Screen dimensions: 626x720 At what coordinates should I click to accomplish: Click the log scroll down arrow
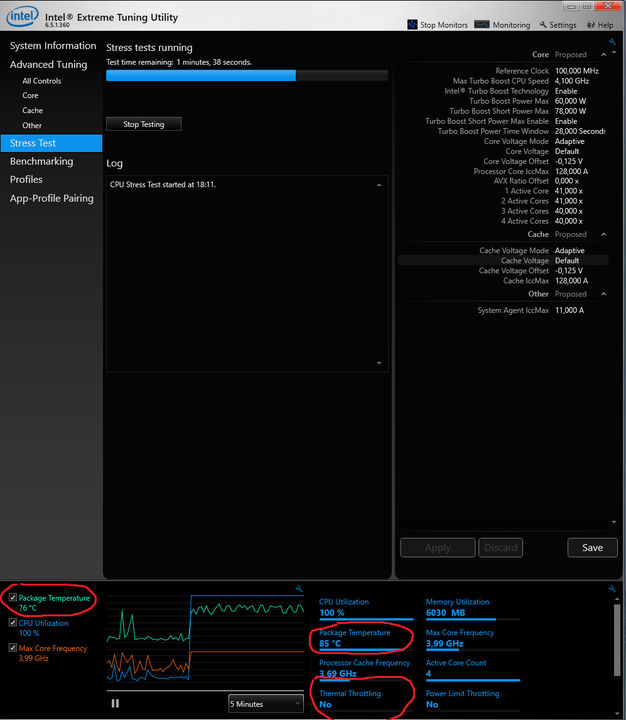379,363
